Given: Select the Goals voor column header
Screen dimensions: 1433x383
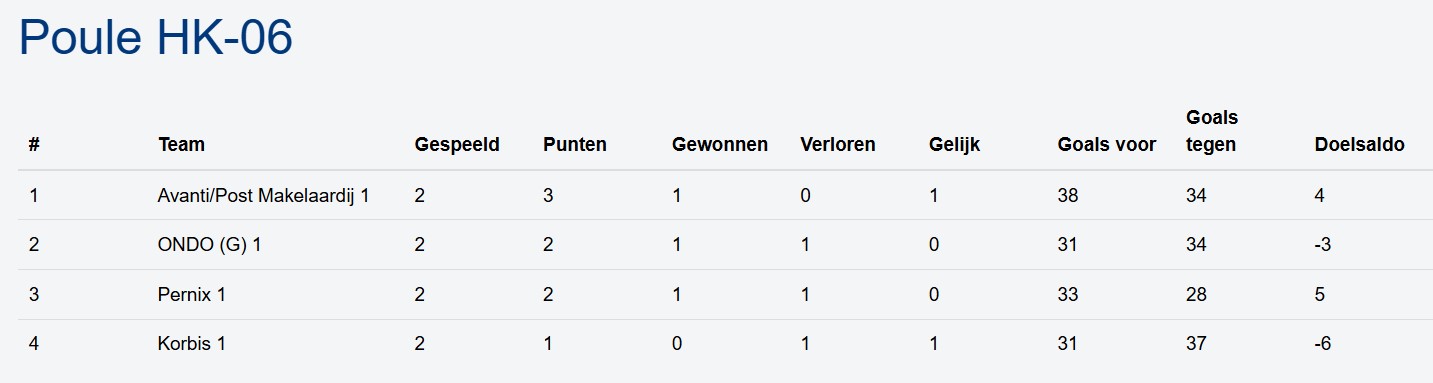Looking at the screenshot, I should [1107, 144].
